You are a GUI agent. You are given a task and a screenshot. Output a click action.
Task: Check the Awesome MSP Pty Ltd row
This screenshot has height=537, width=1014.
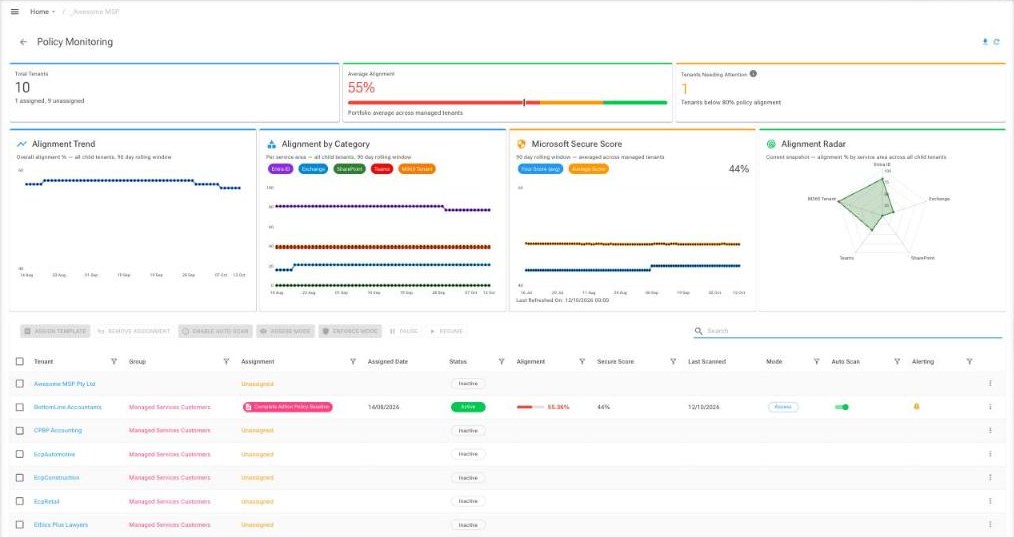pyautogui.click(x=19, y=384)
